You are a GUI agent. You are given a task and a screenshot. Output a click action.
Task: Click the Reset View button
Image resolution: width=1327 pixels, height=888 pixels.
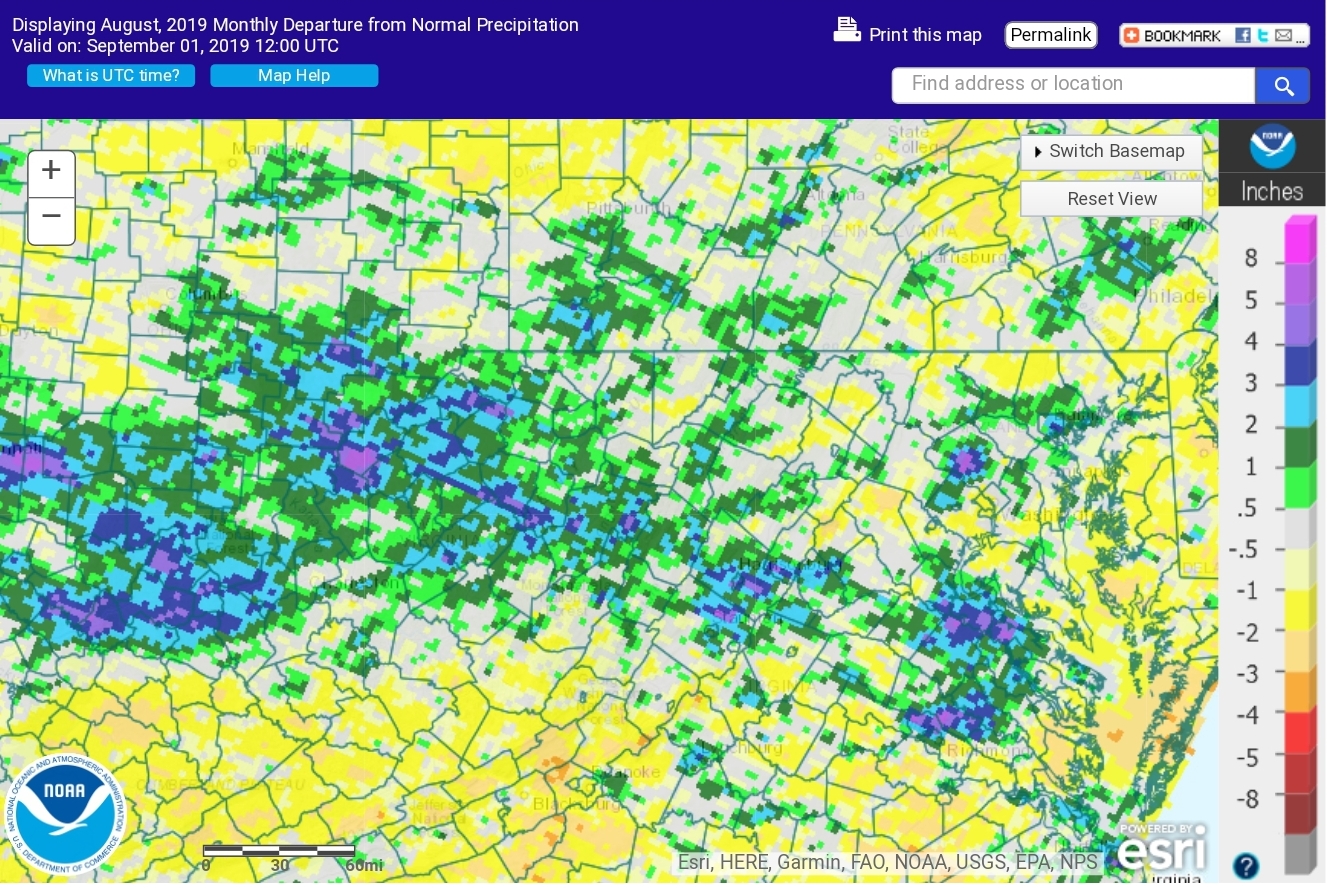pyautogui.click(x=1111, y=199)
